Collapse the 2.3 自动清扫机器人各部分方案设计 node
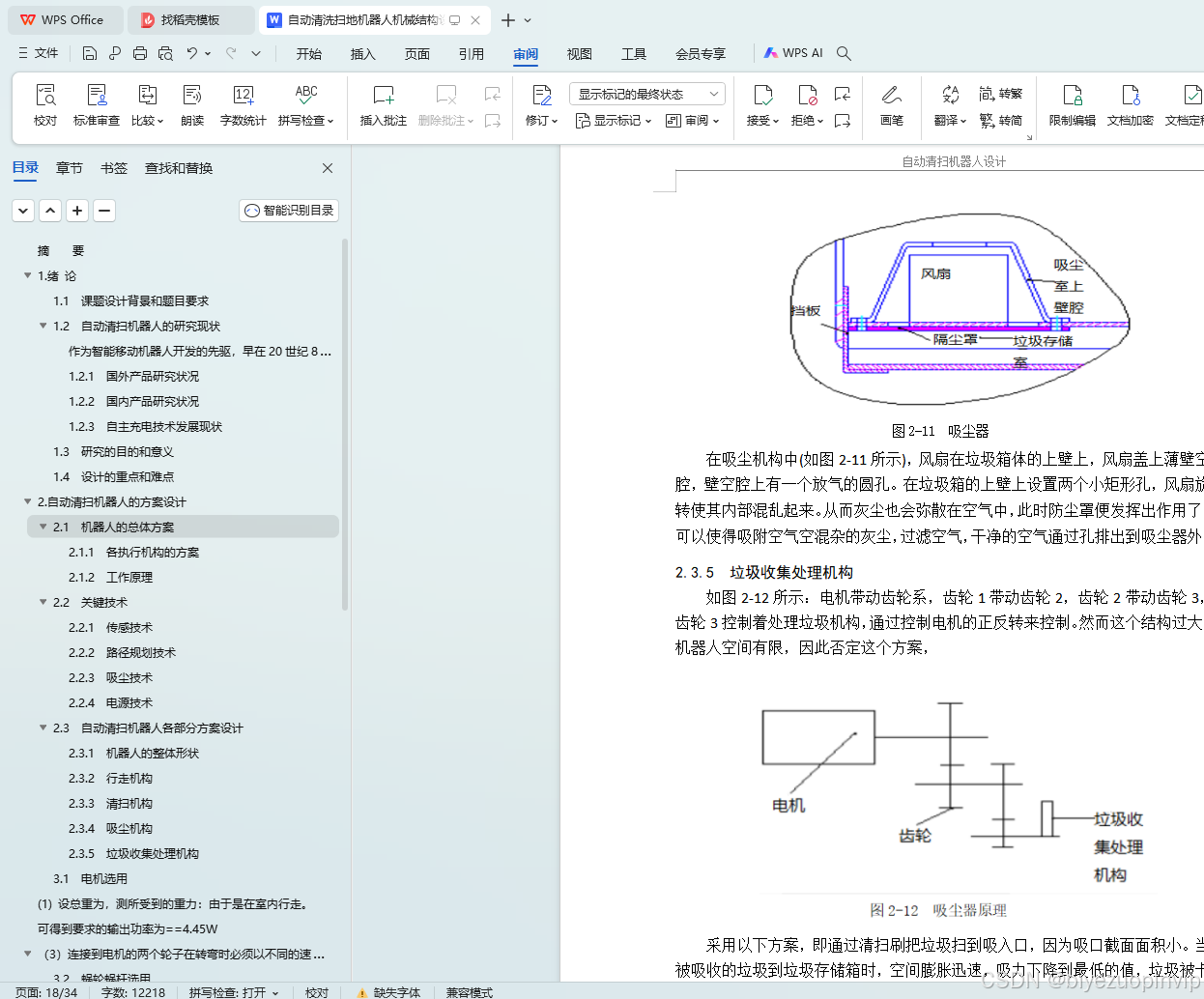Viewport: 1204px width, 999px height. [43, 728]
